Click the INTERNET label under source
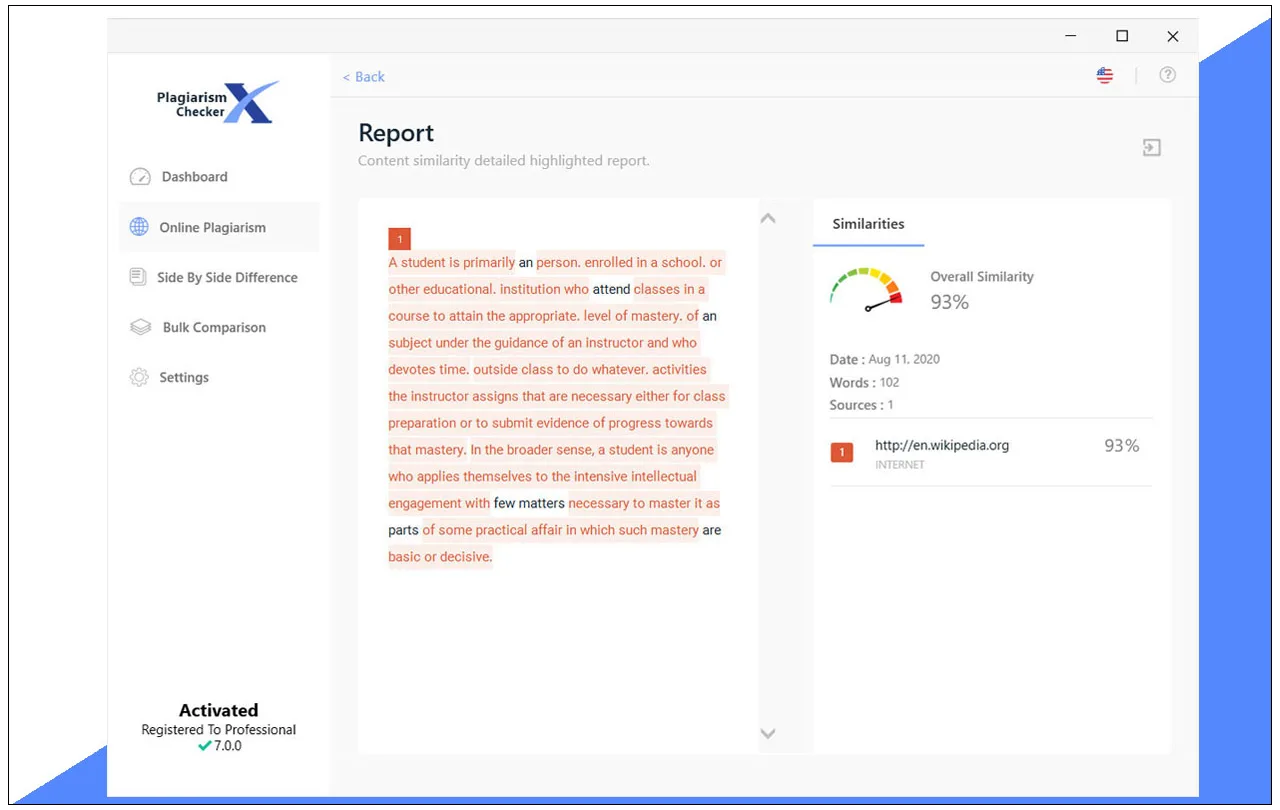Image resolution: width=1280 pixels, height=810 pixels. pos(900,465)
